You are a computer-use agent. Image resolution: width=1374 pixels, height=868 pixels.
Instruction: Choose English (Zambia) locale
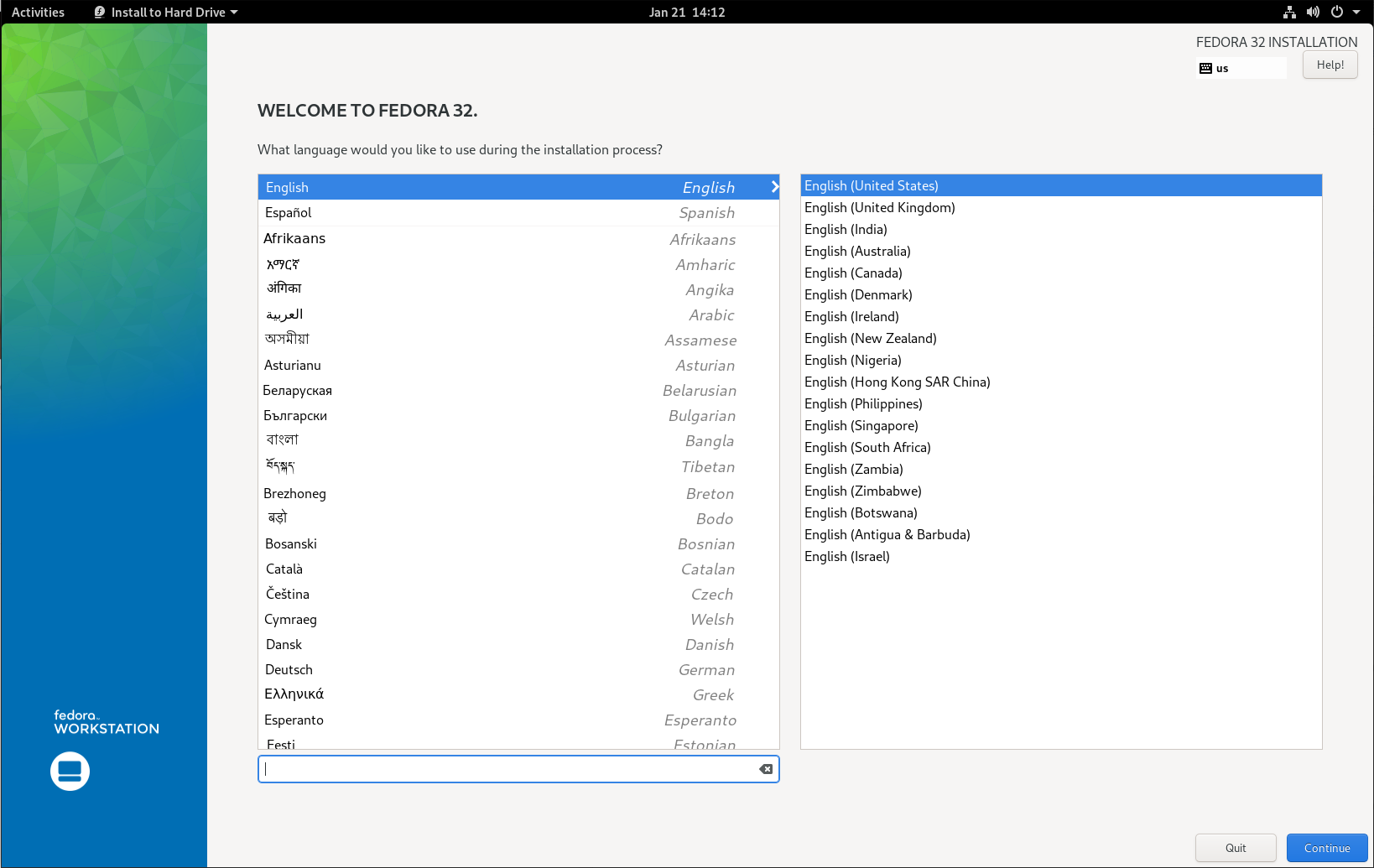[x=1061, y=469]
